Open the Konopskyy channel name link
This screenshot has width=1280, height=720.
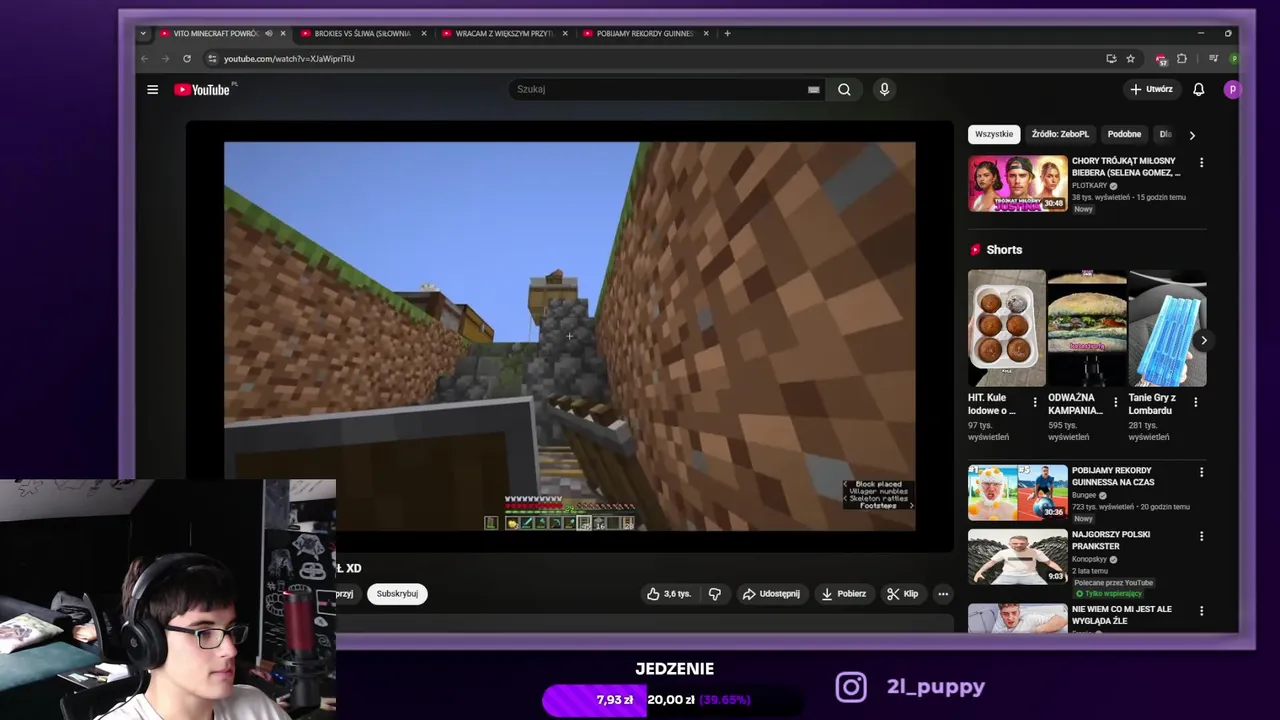click(1089, 559)
